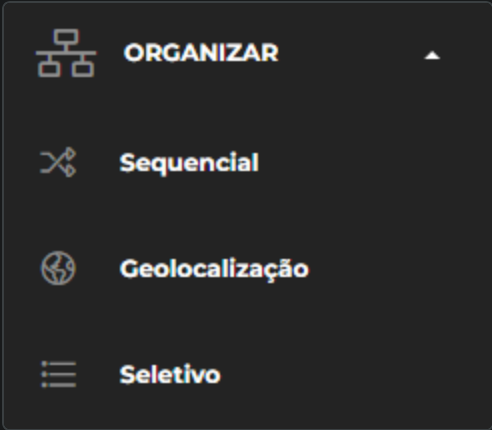Click the word Seletivo at the panel bottom
This screenshot has height=430, width=492.
170,375
